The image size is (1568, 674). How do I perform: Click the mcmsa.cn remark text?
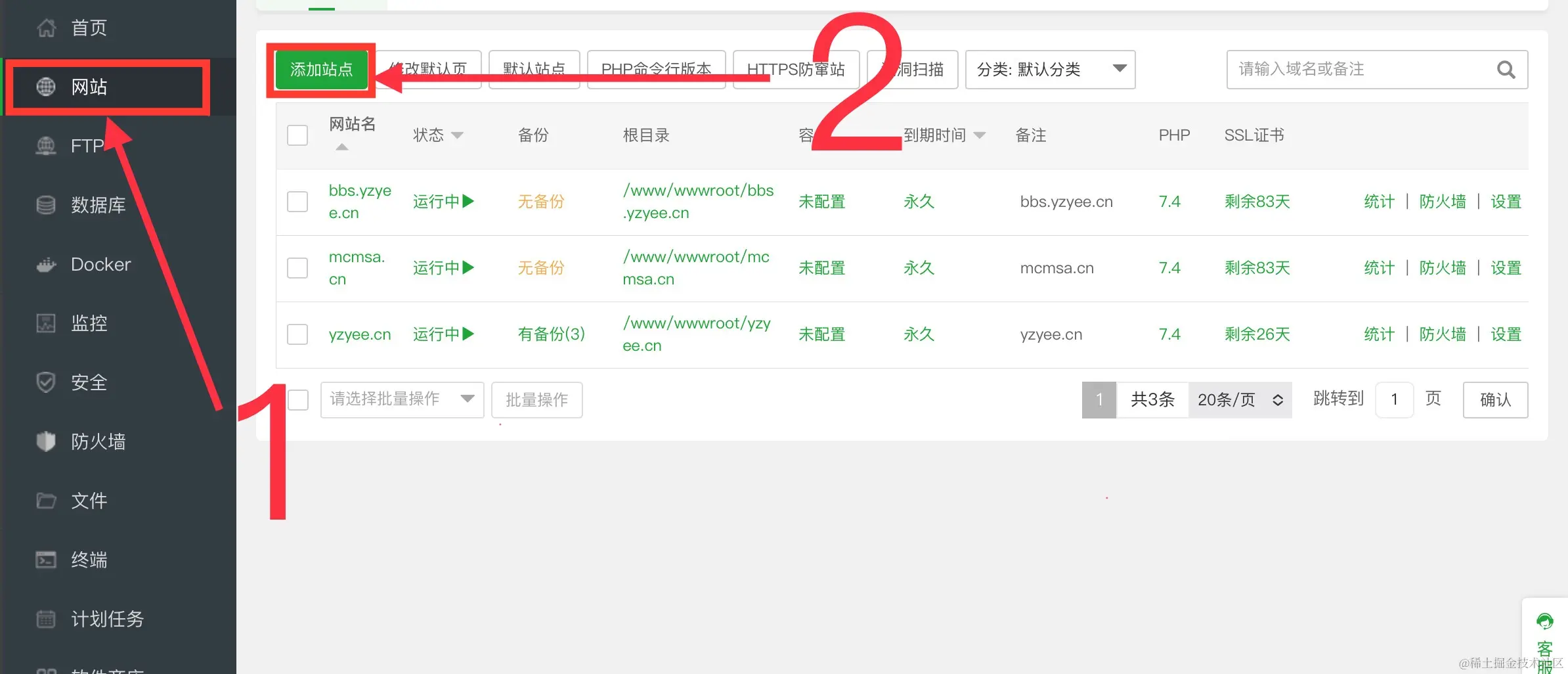[1056, 268]
